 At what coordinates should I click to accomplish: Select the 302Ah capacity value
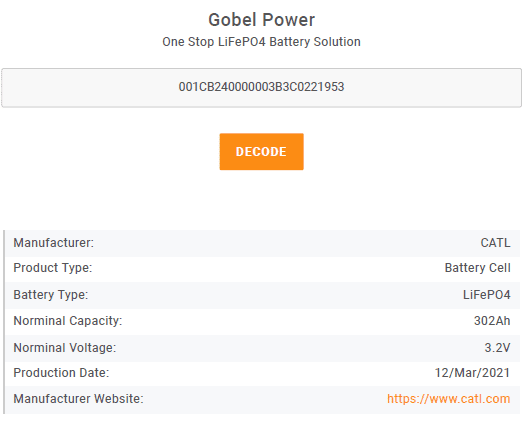point(492,321)
